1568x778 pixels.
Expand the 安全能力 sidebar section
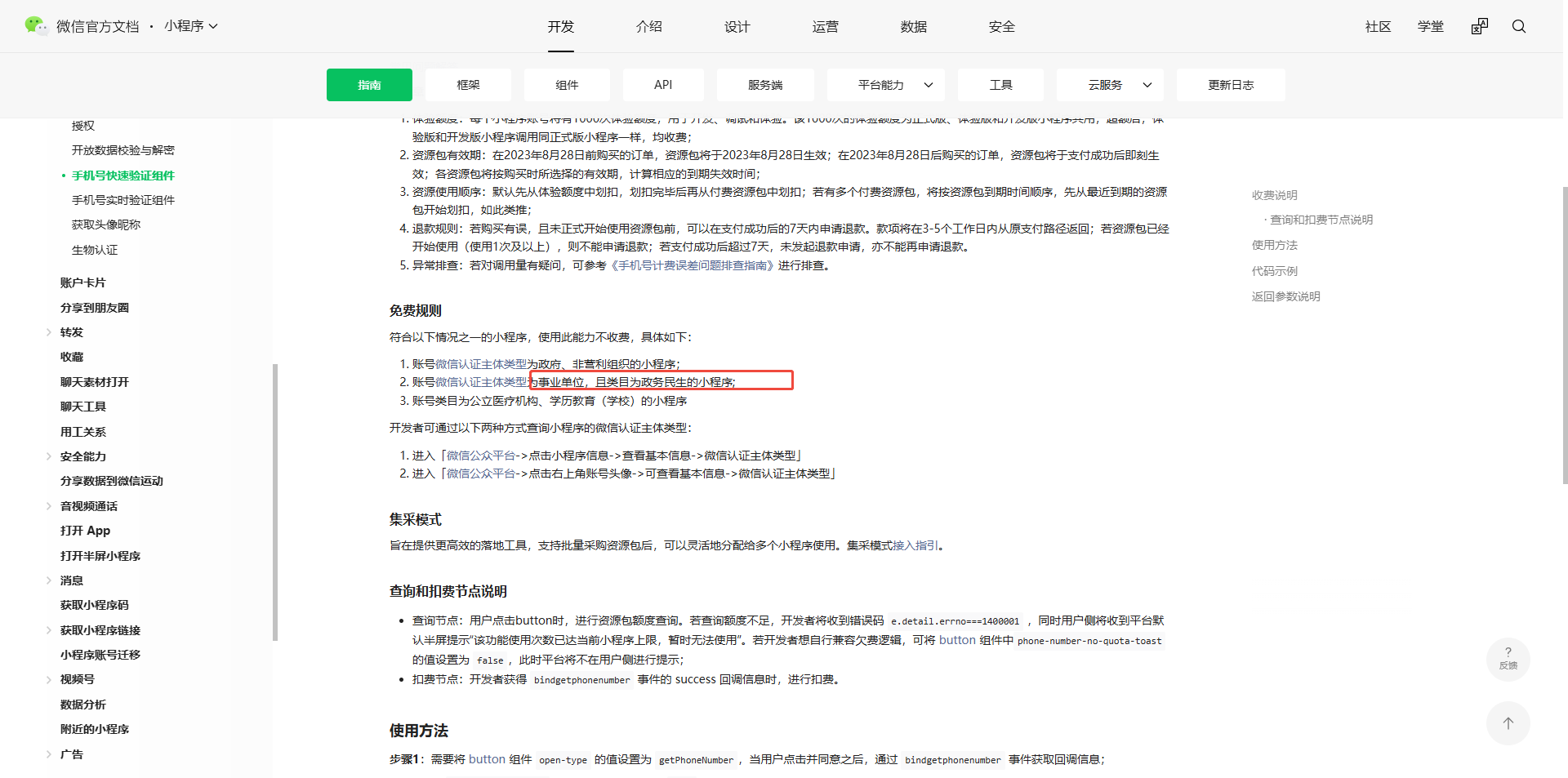pos(49,456)
